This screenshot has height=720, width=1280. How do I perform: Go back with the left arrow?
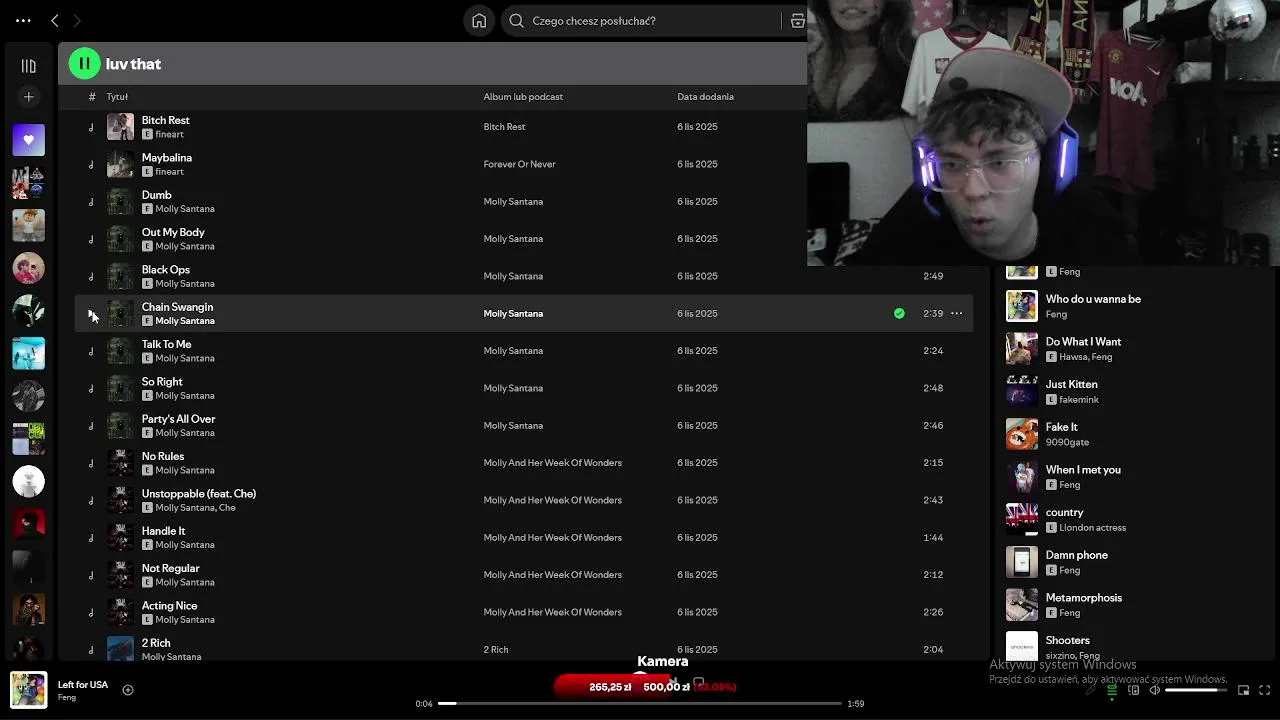click(x=55, y=20)
